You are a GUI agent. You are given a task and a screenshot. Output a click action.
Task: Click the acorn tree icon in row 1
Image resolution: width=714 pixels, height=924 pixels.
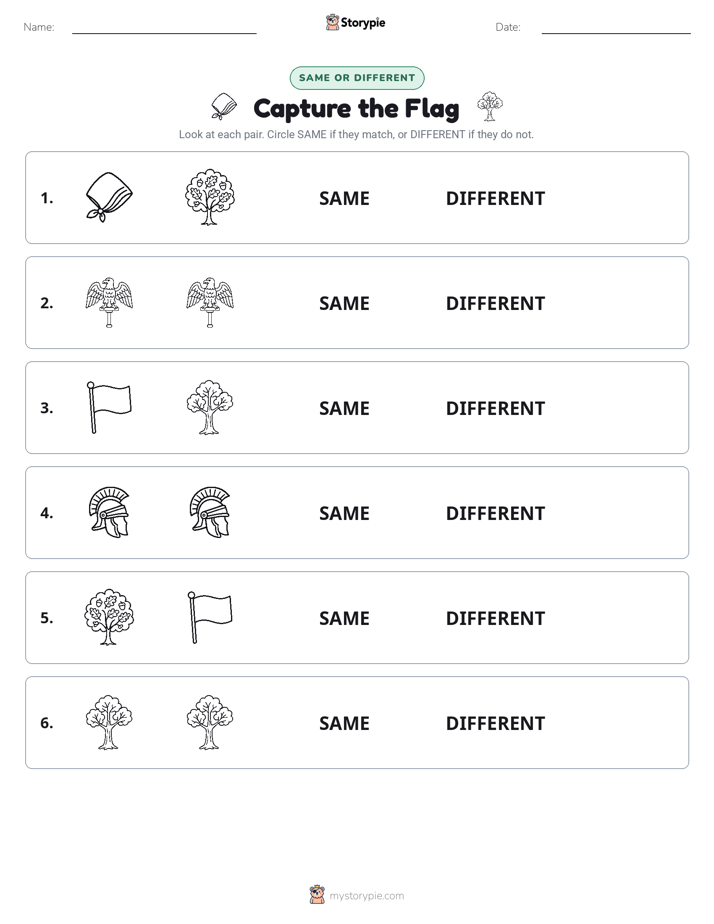point(210,197)
